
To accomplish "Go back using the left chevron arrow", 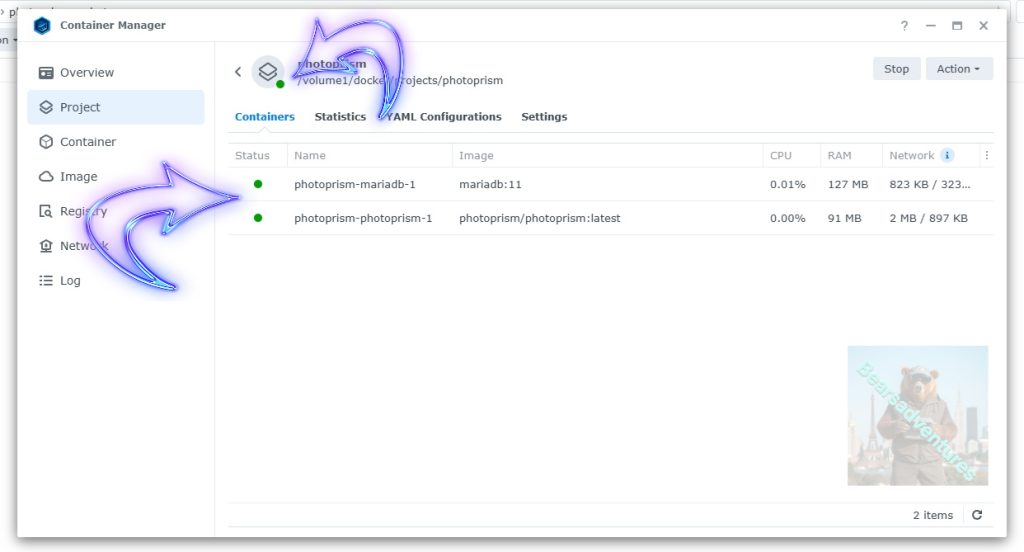I will (x=238, y=72).
